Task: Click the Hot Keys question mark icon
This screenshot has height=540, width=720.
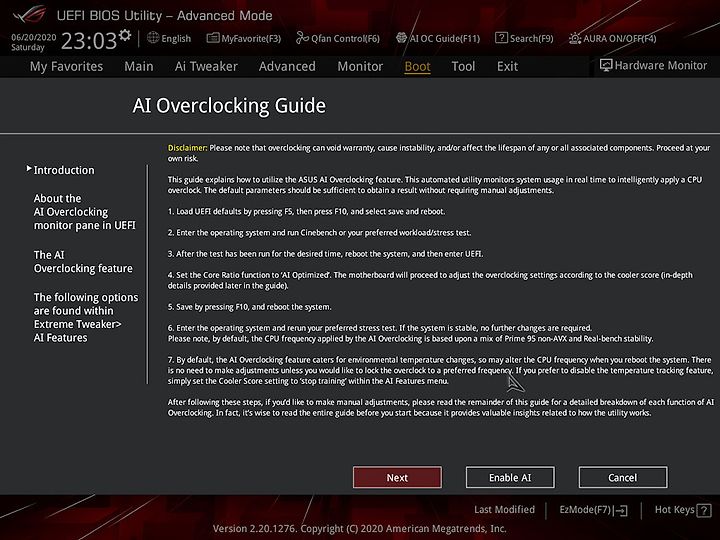Action: click(704, 510)
